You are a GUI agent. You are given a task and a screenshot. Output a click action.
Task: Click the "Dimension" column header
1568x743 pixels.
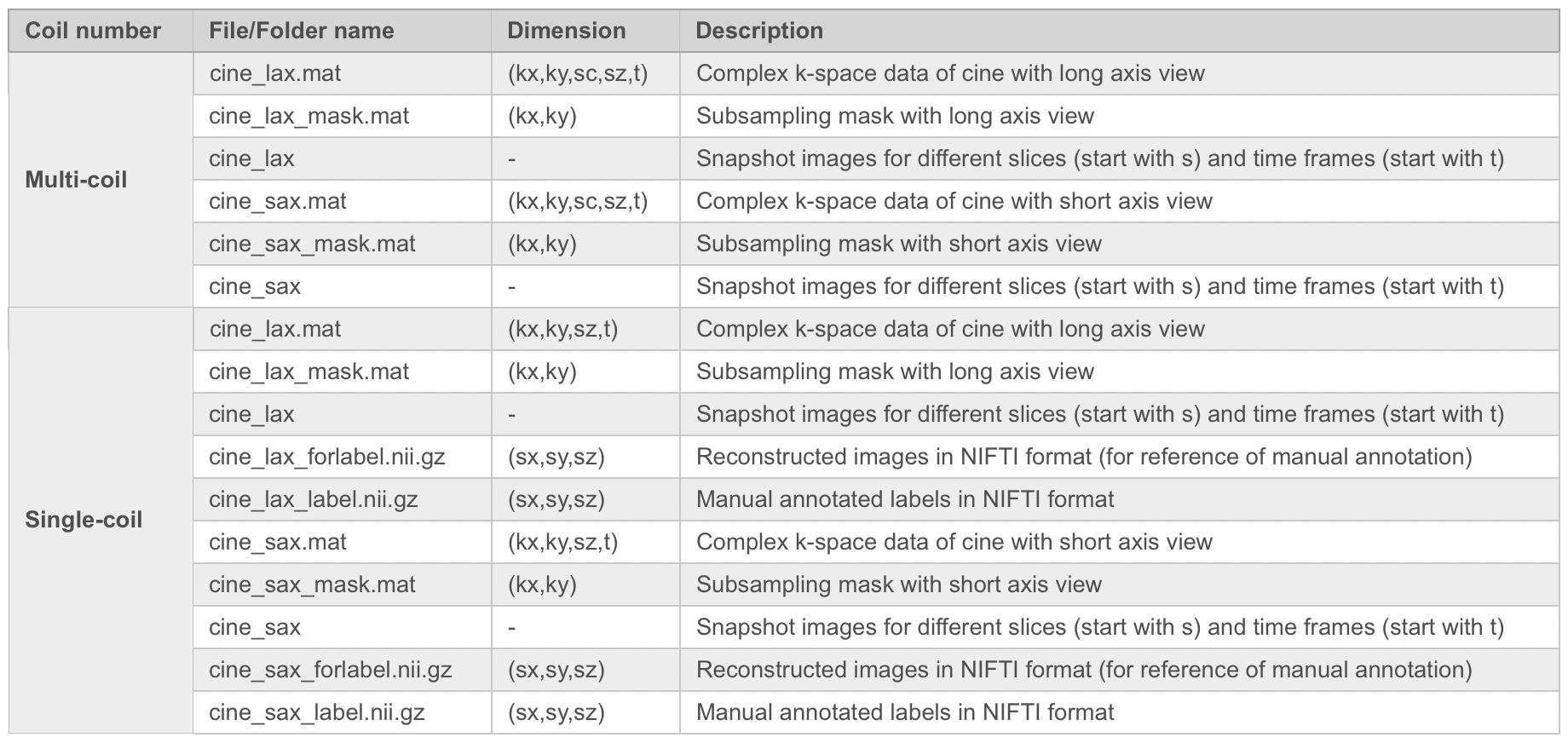tap(566, 31)
